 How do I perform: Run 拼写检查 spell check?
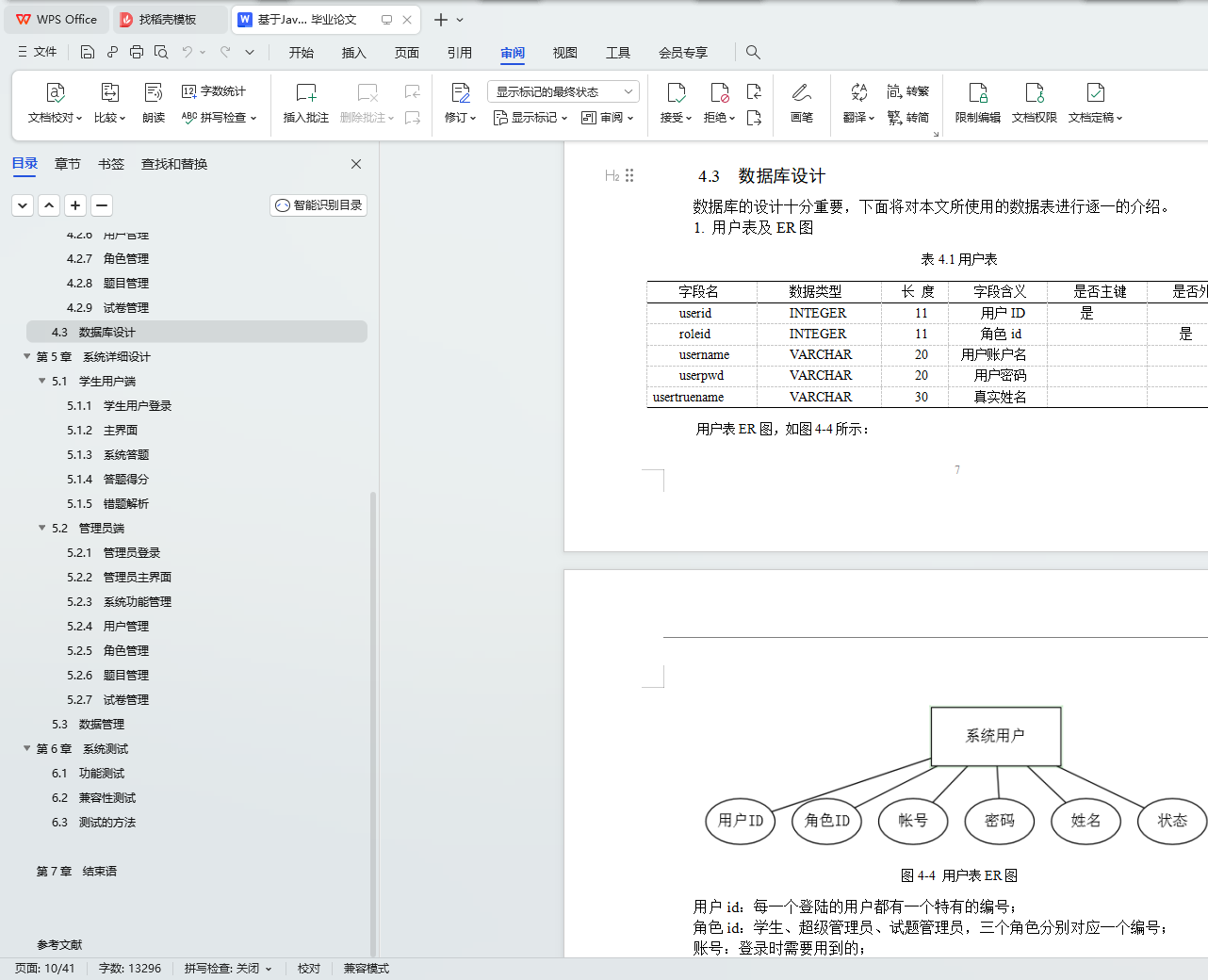tap(219, 118)
